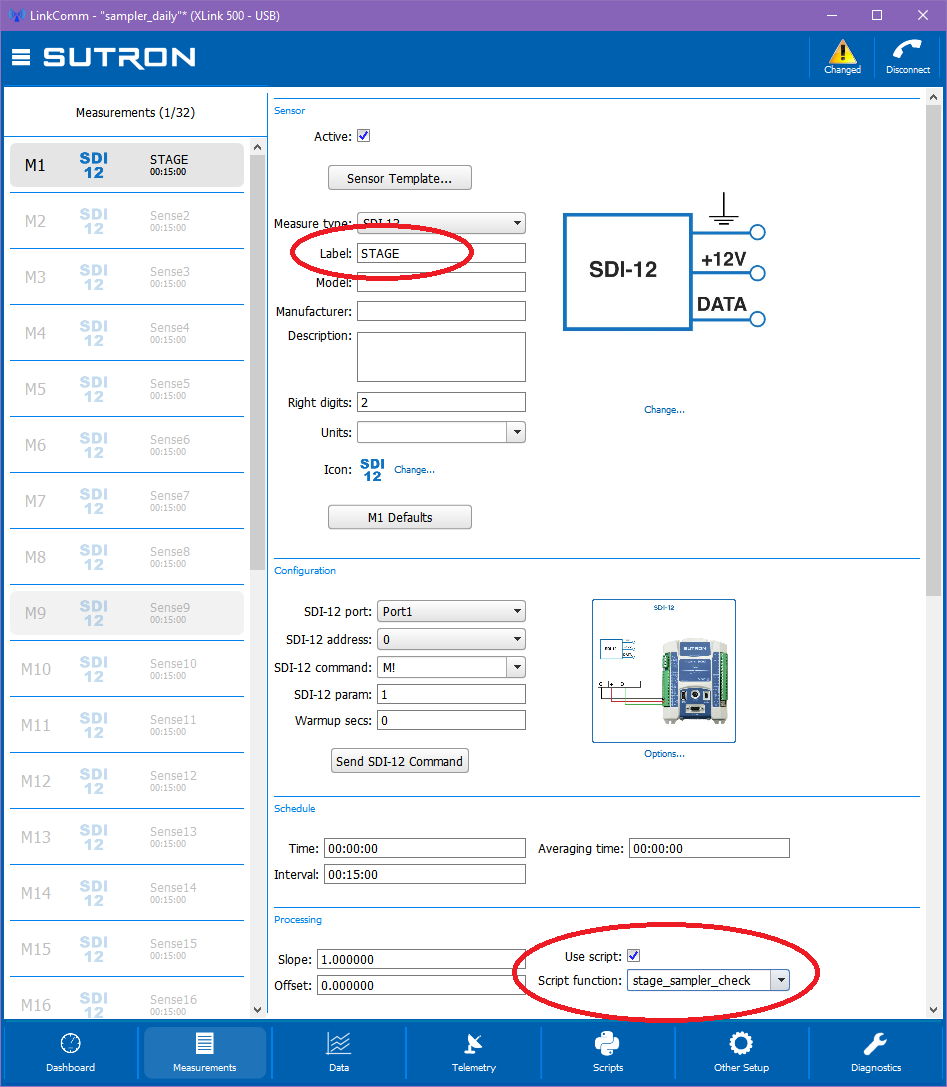
Task: Select the M12 Sense12 measurement
Action: (x=127, y=781)
